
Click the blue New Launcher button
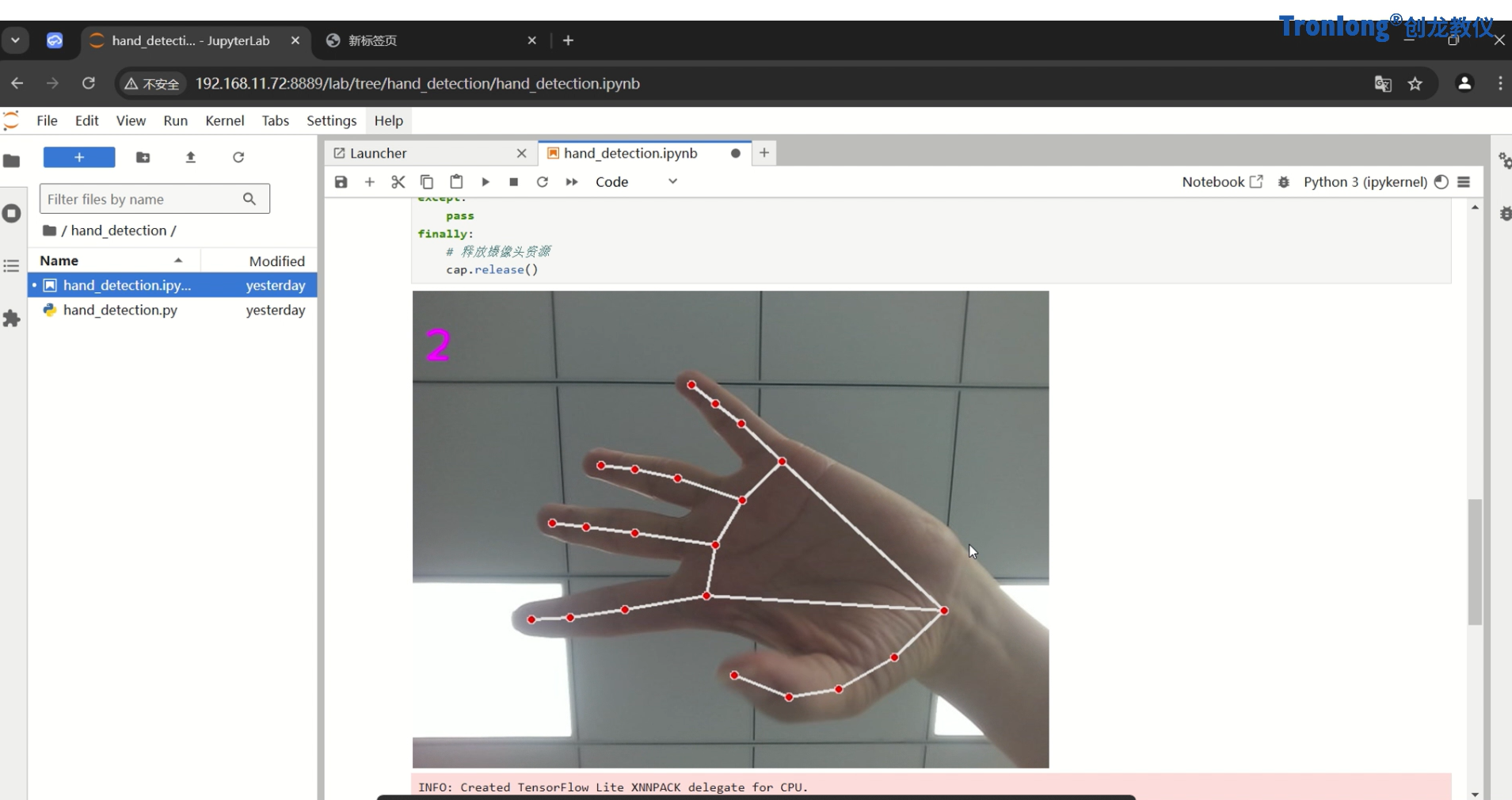point(79,157)
